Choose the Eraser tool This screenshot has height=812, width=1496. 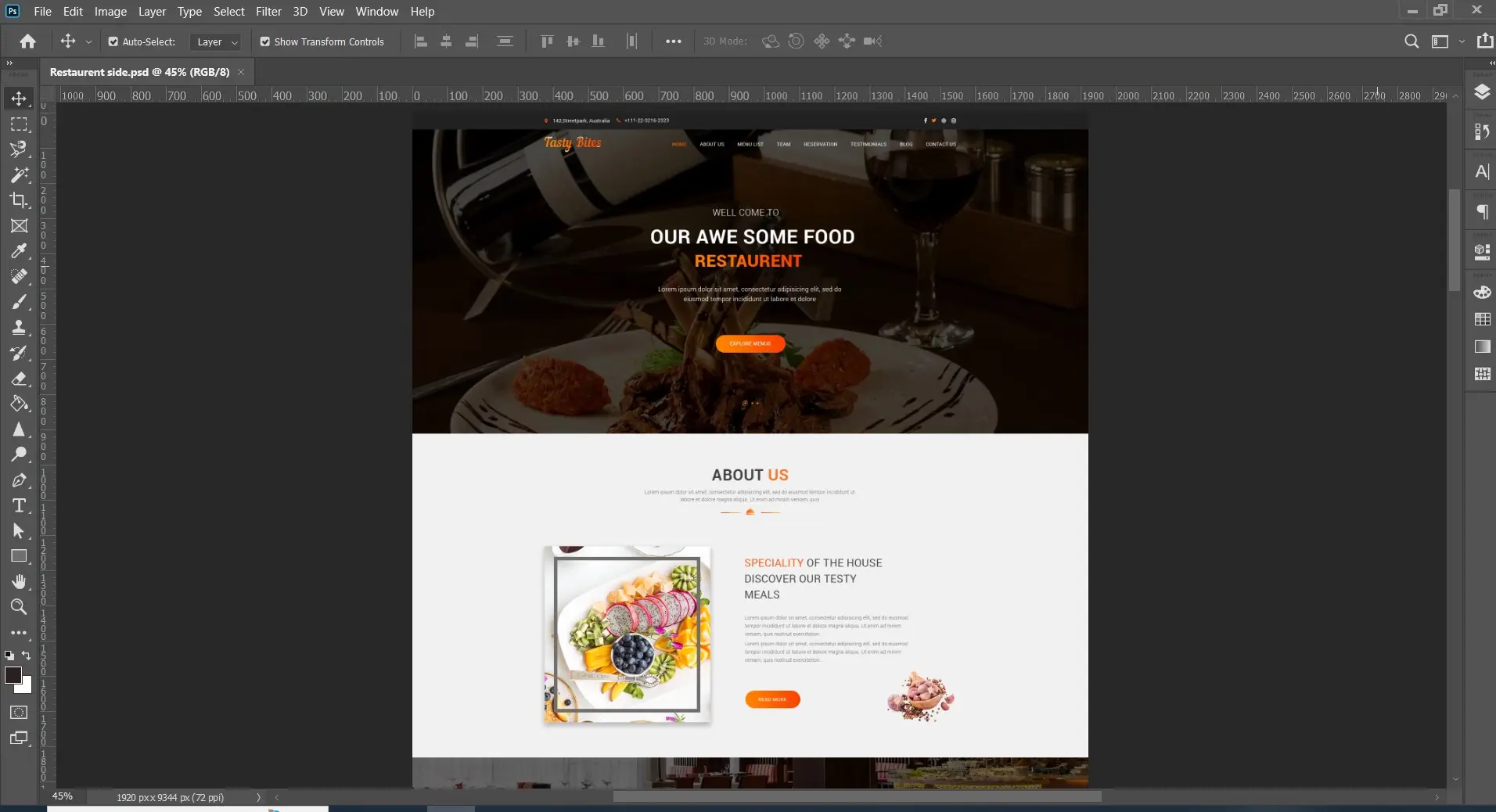pos(19,379)
